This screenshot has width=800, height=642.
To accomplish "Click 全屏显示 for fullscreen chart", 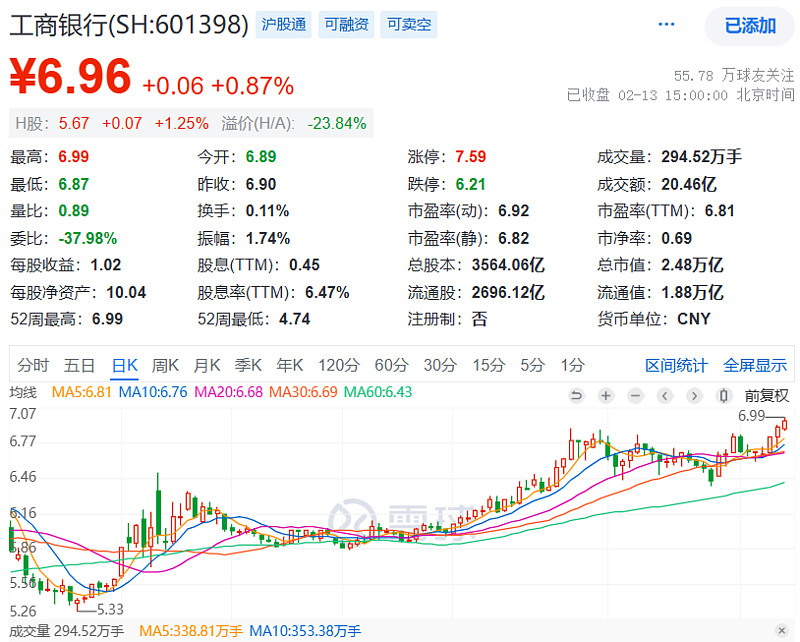I will 753,365.
